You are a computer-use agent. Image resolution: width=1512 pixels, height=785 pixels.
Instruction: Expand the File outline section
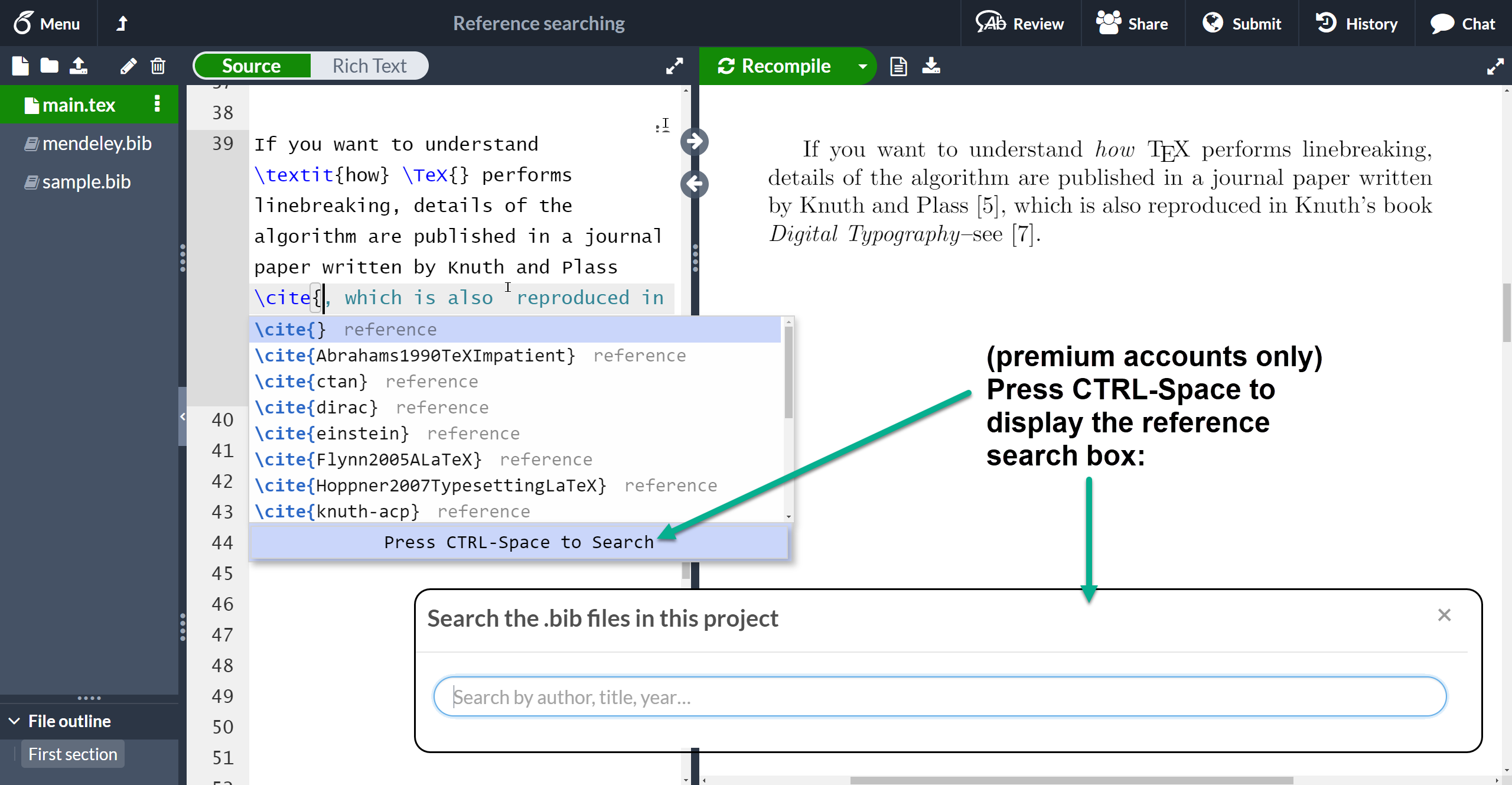(16, 721)
